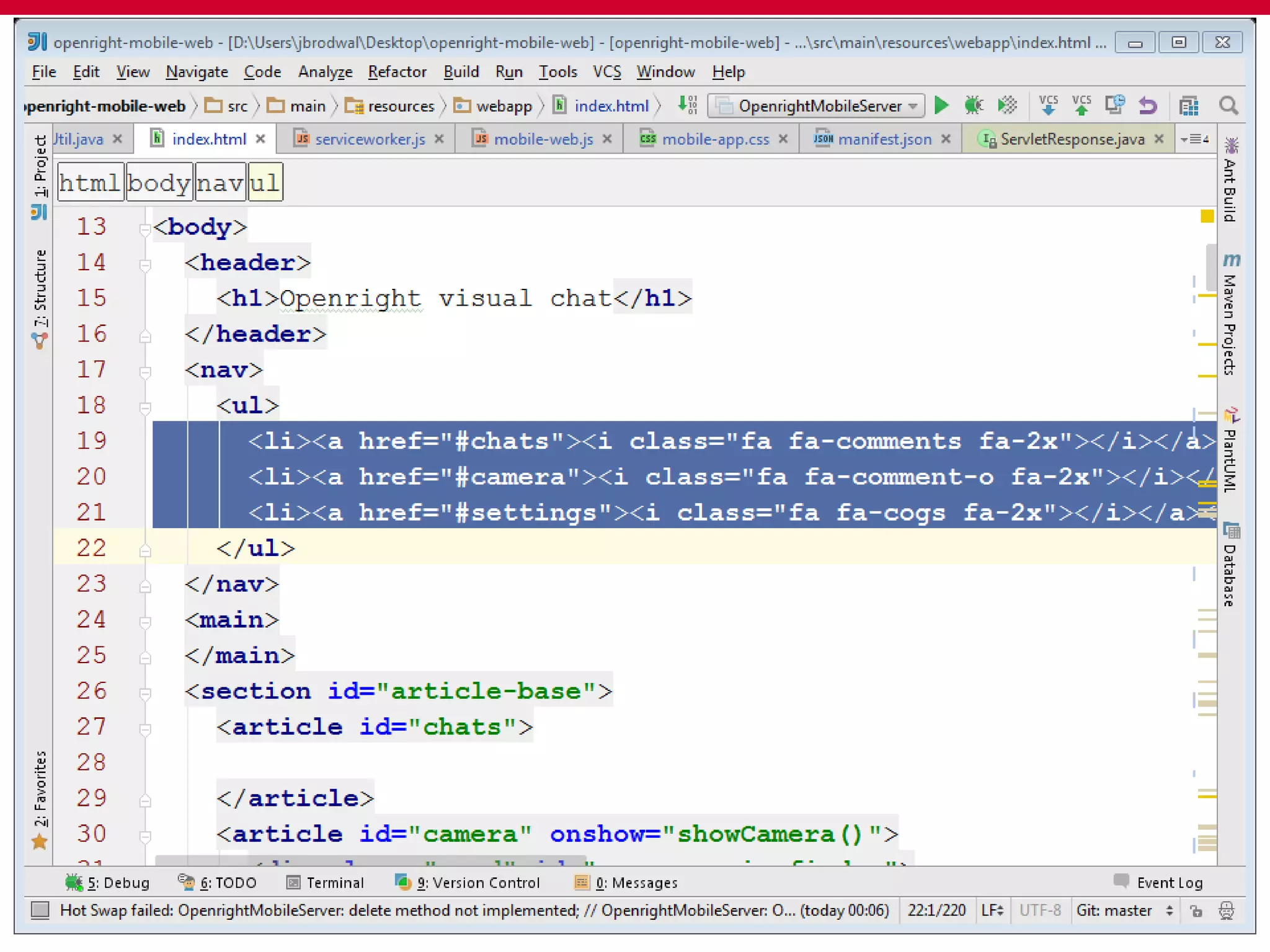
Task: Click VCS commit changes icon
Action: click(x=1081, y=106)
